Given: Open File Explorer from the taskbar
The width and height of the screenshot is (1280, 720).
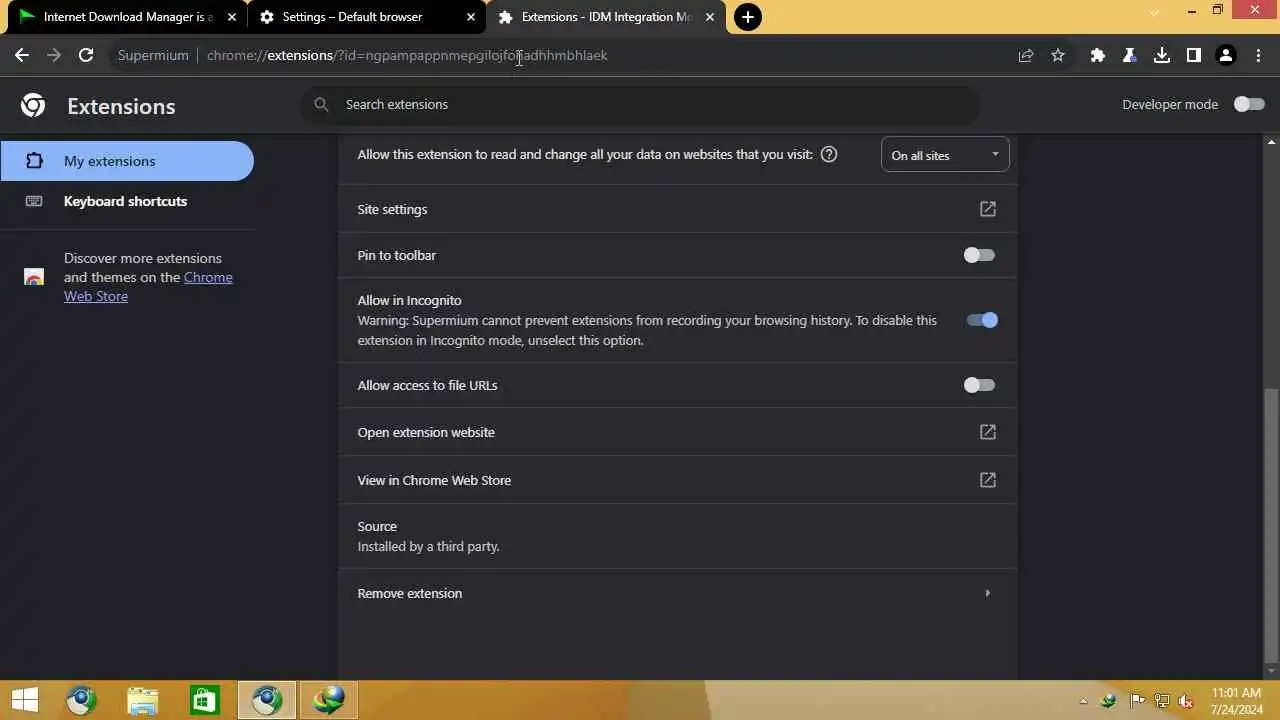Looking at the screenshot, I should [x=143, y=700].
